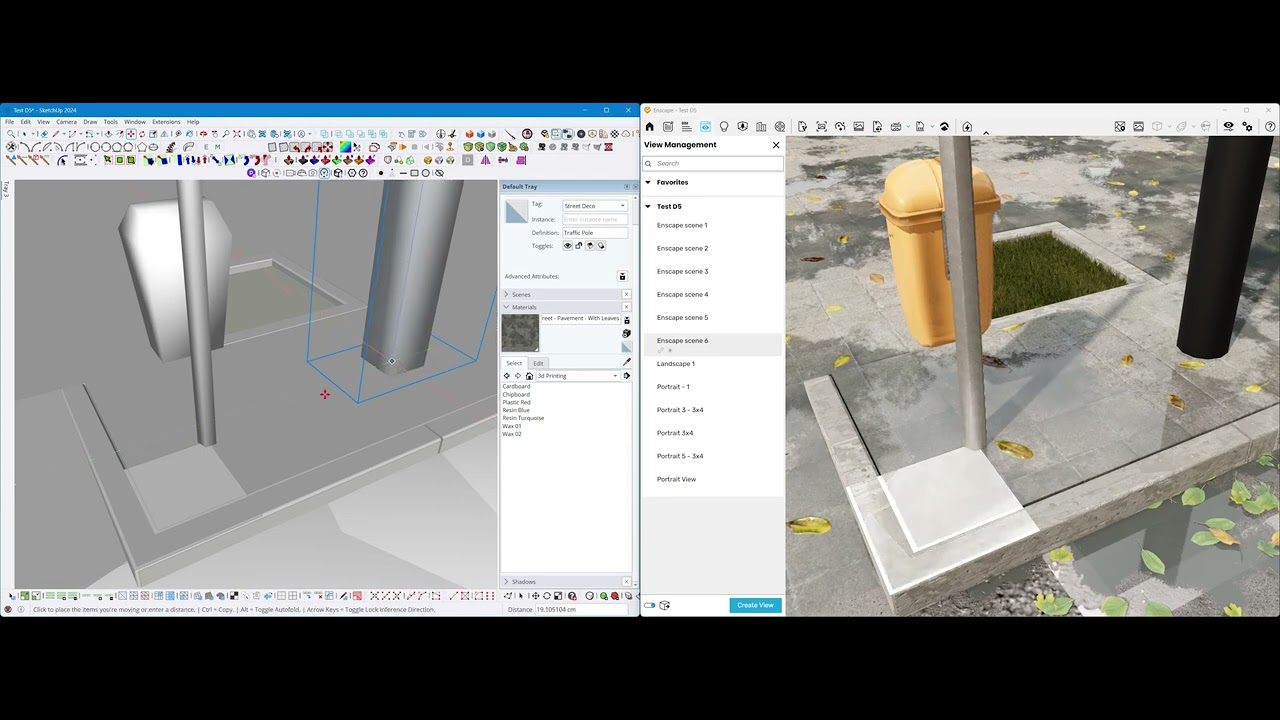Click the material eyedropper sample tool
Screen dimensions: 1280x720
pyautogui.click(x=627, y=362)
